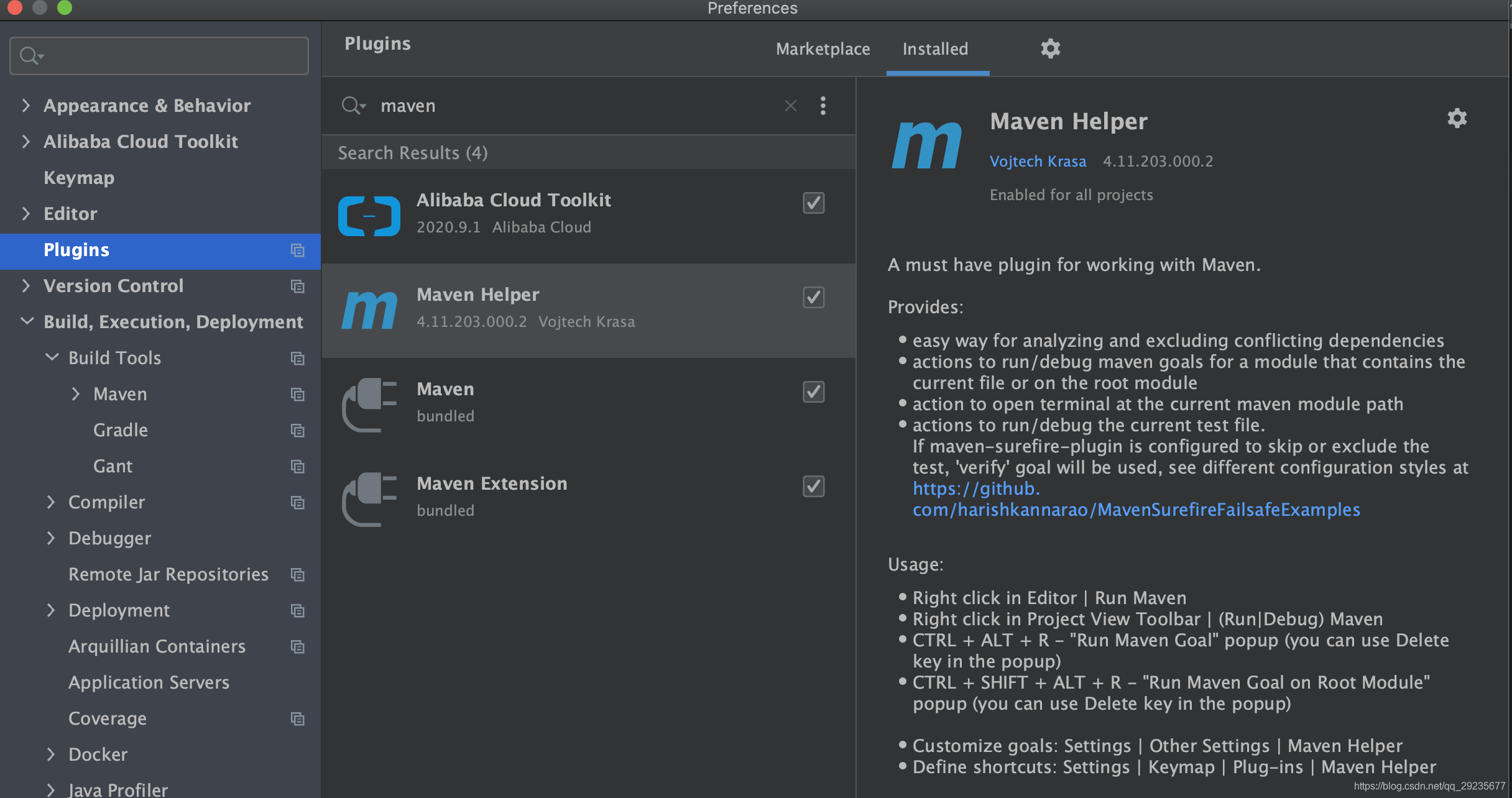Expand the Appearance & Behavior section

point(25,106)
